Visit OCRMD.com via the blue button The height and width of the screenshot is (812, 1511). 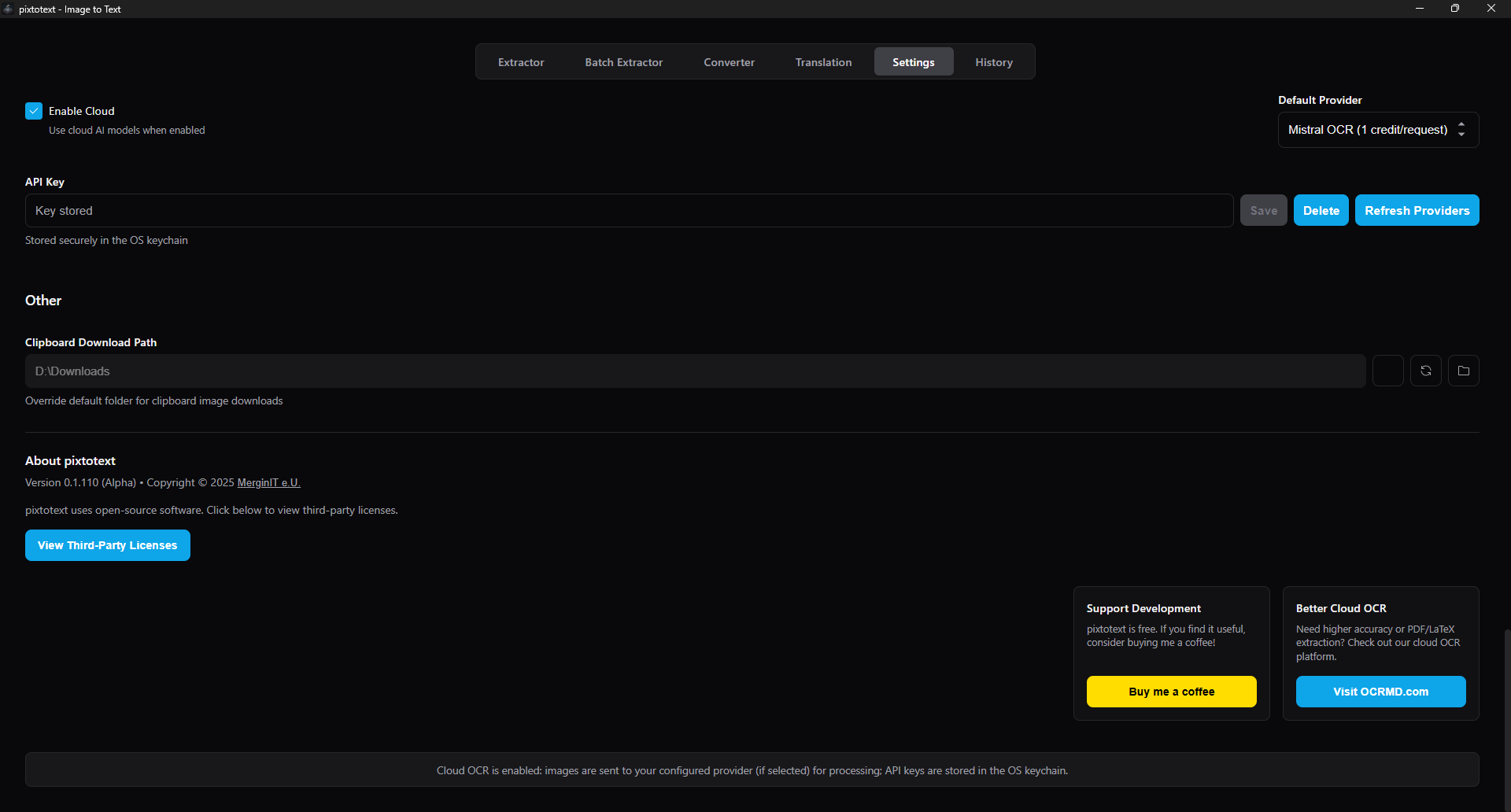[x=1381, y=692]
